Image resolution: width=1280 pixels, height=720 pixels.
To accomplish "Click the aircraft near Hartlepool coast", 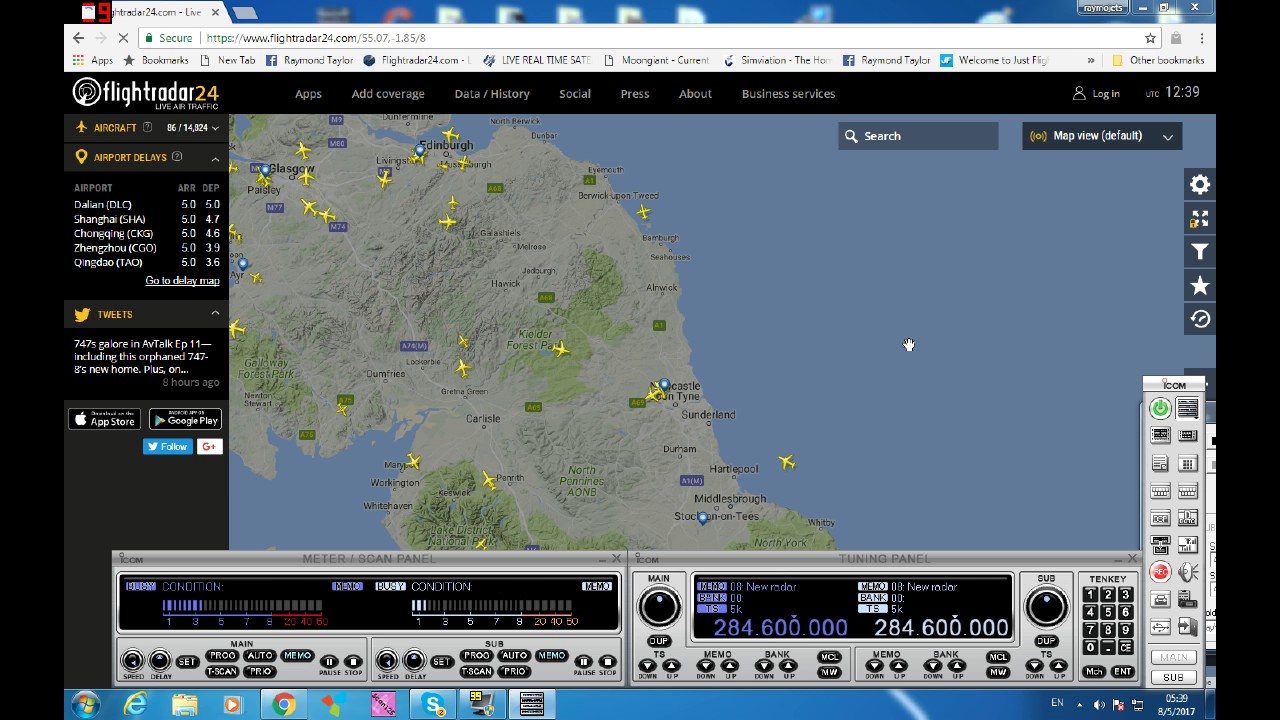I will 787,462.
